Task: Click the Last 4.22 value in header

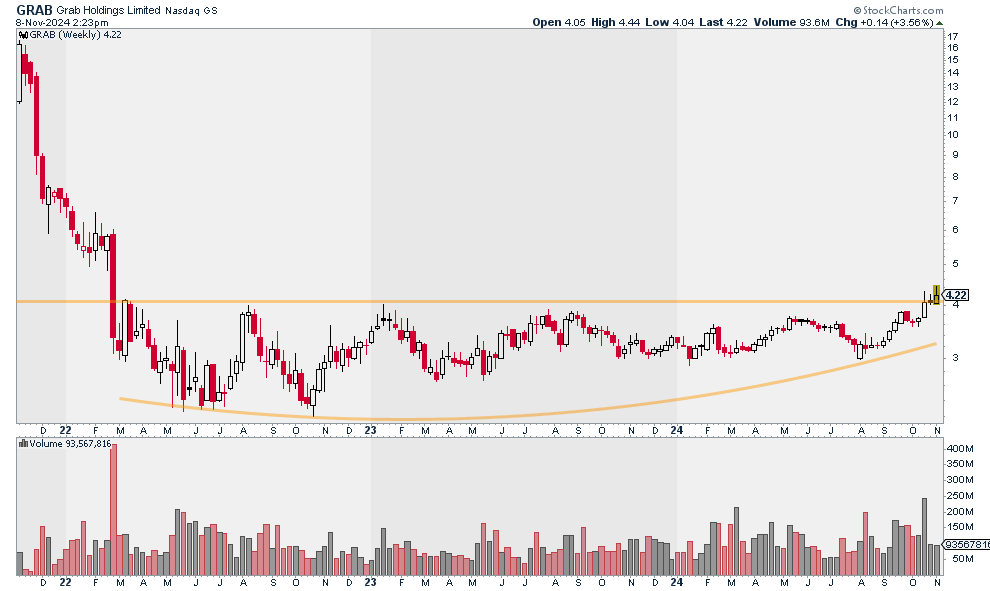Action: point(723,22)
